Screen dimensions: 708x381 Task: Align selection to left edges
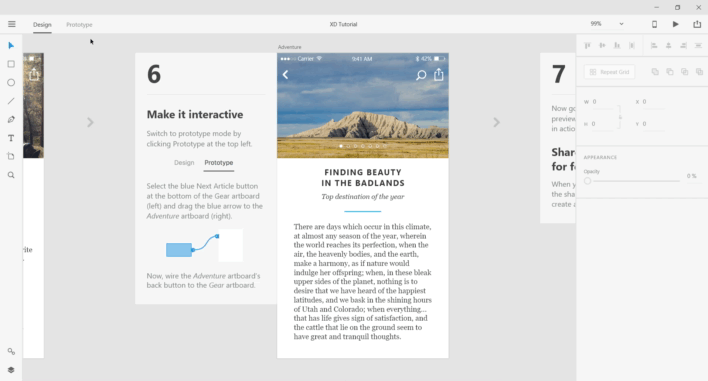654,46
